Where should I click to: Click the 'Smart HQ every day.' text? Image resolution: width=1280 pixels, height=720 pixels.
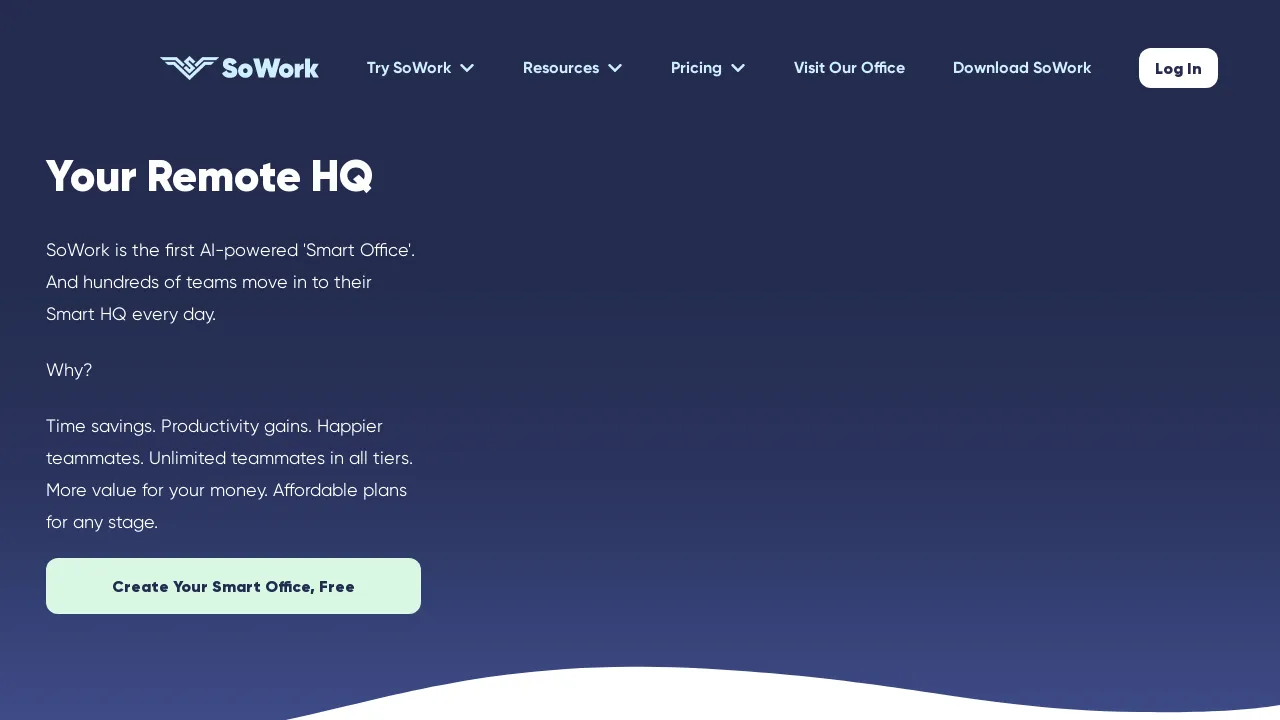(131, 314)
